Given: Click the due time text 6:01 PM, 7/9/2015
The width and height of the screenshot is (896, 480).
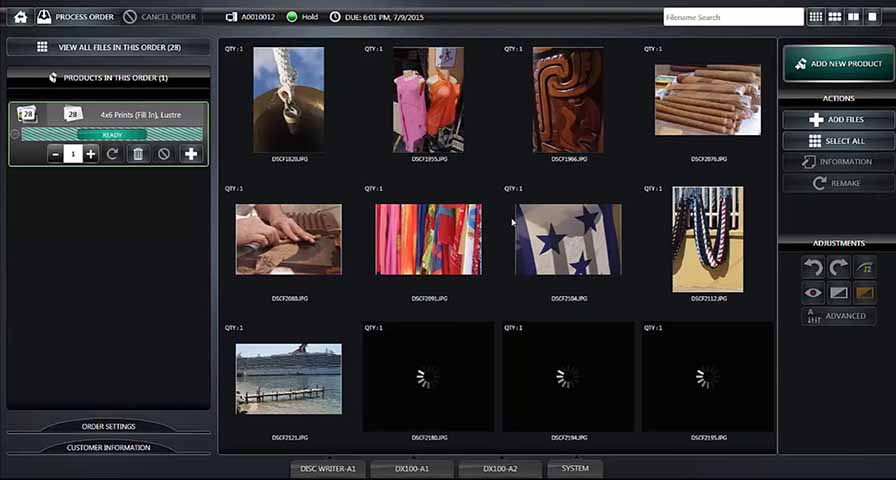Looking at the screenshot, I should click(396, 17).
